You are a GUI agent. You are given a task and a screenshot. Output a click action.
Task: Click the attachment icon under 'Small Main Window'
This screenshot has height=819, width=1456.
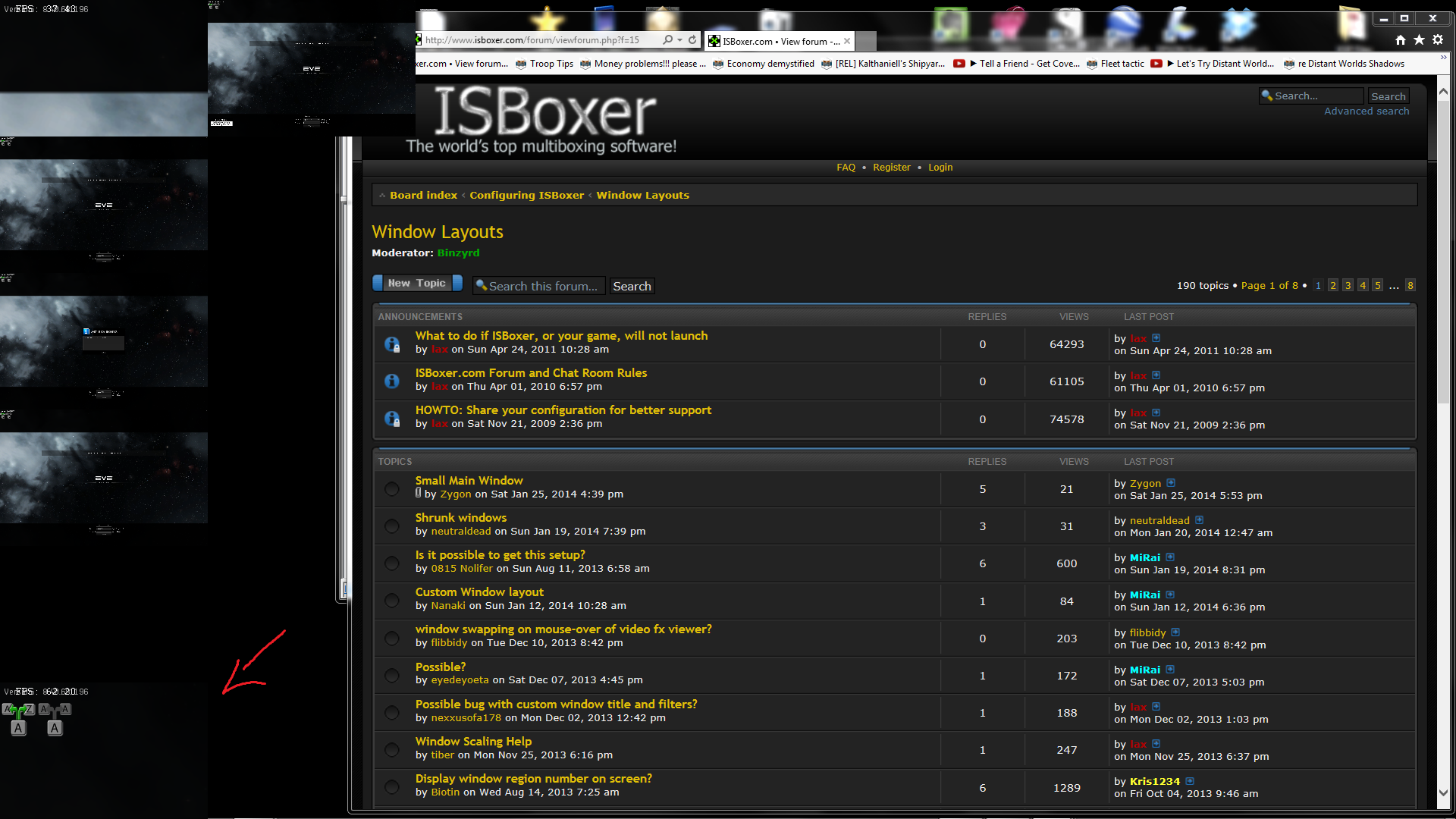tap(418, 493)
